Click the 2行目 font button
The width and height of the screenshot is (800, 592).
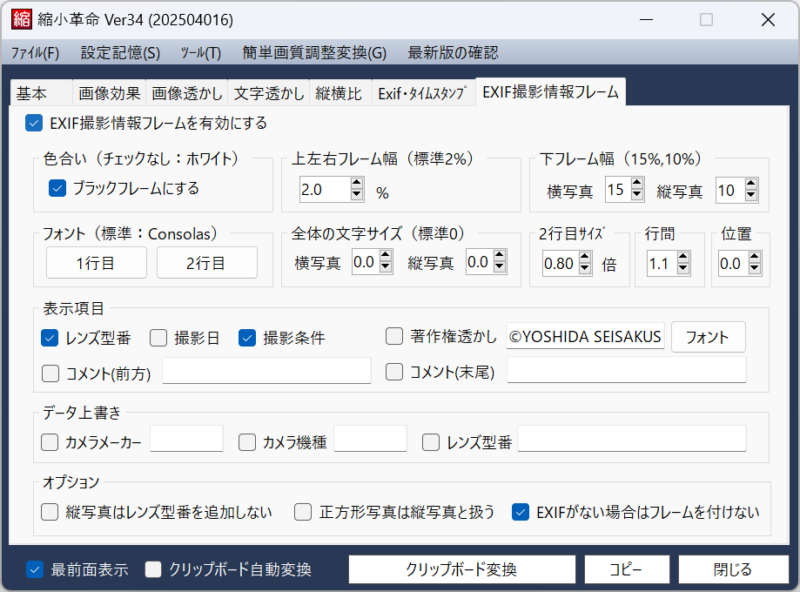tap(207, 263)
